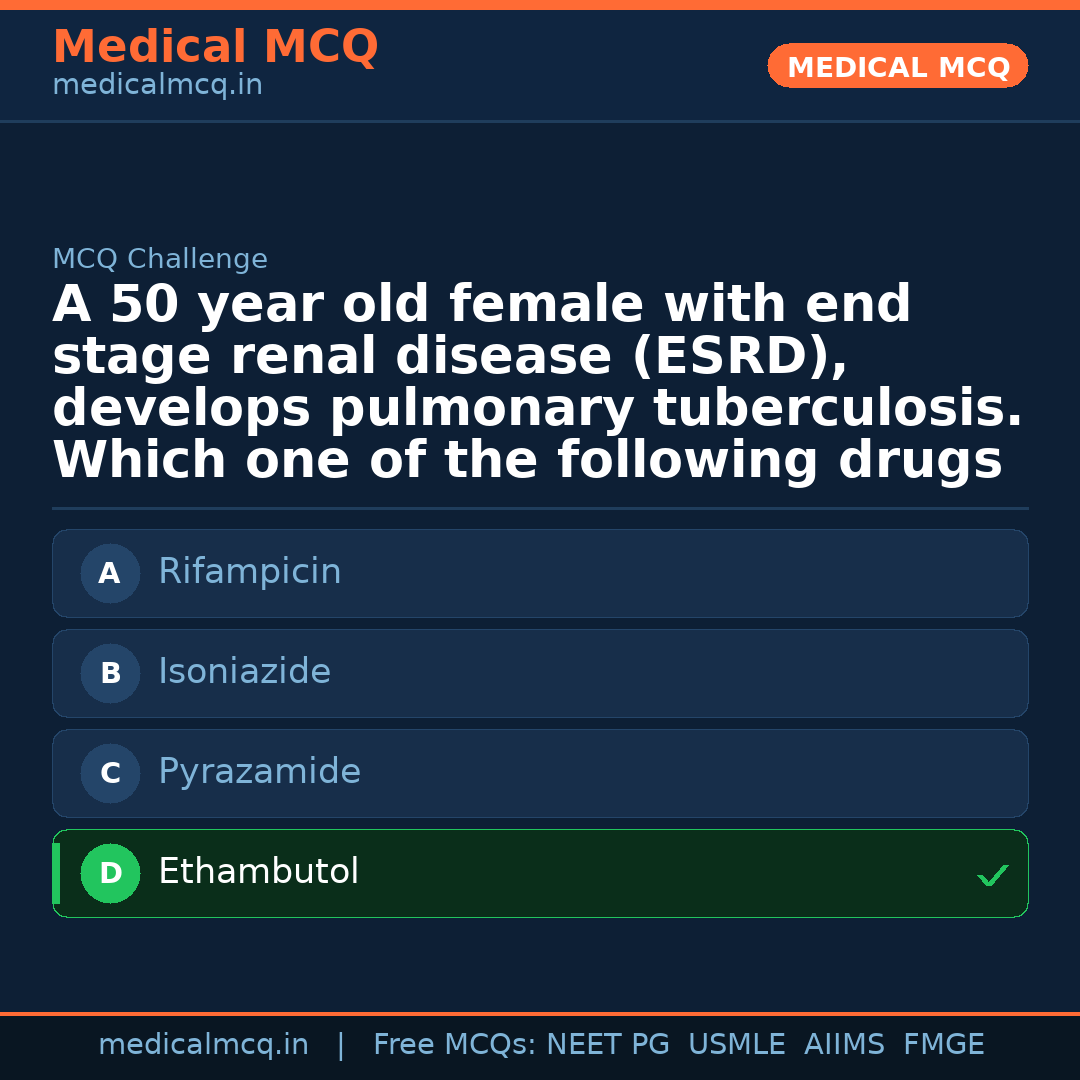The width and height of the screenshot is (1080, 1080).
Task: Click the large "Medical MCQ" header title
Action: coord(215,47)
